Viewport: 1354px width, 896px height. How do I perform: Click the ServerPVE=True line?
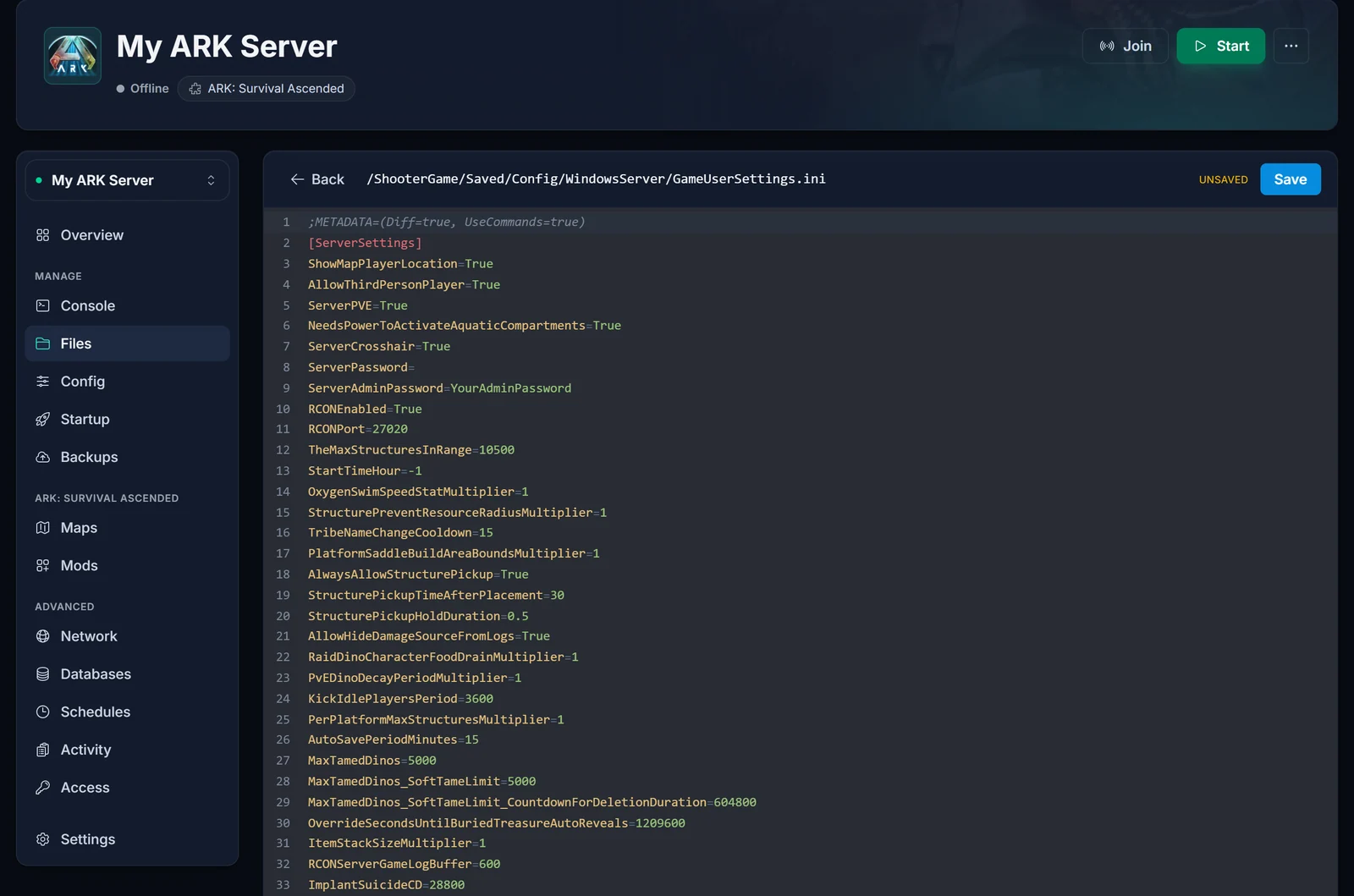(357, 305)
